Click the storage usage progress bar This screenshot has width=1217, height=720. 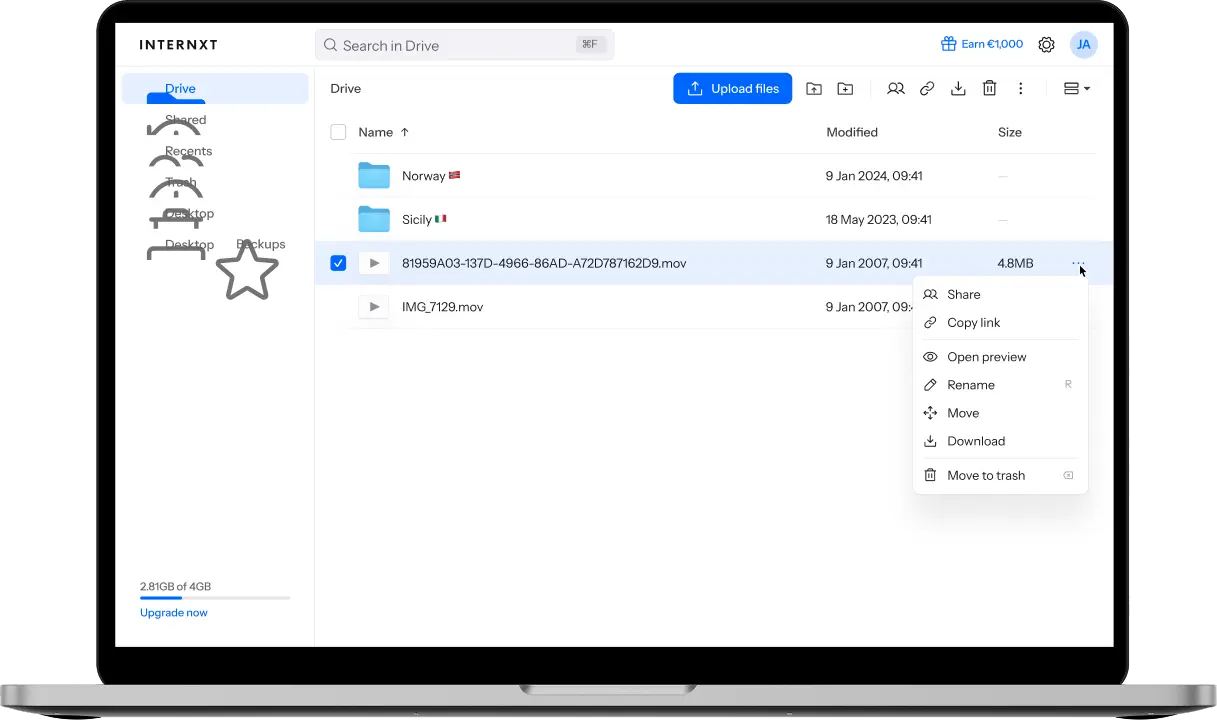[215, 598]
